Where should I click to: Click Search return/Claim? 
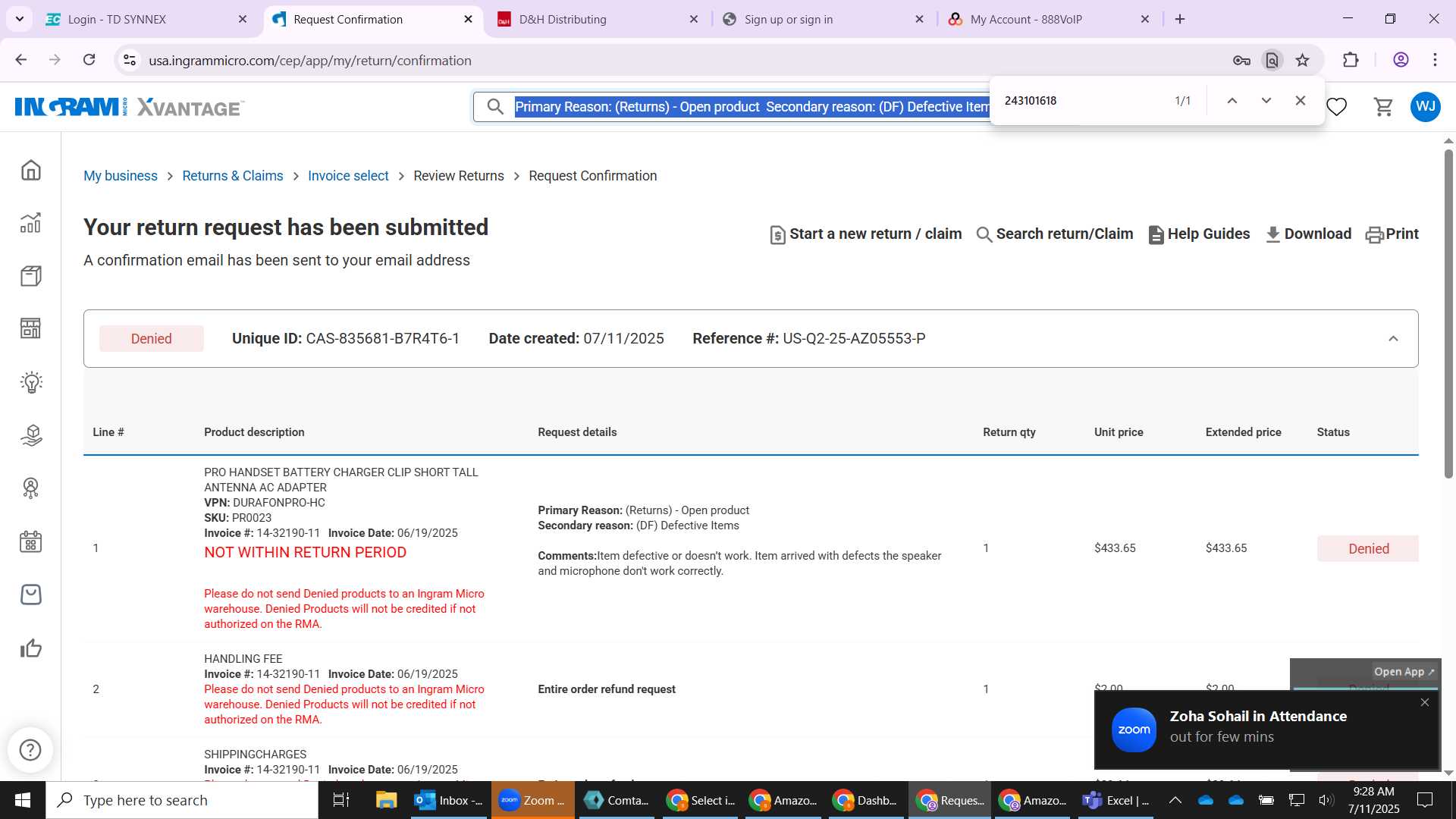click(x=1055, y=234)
